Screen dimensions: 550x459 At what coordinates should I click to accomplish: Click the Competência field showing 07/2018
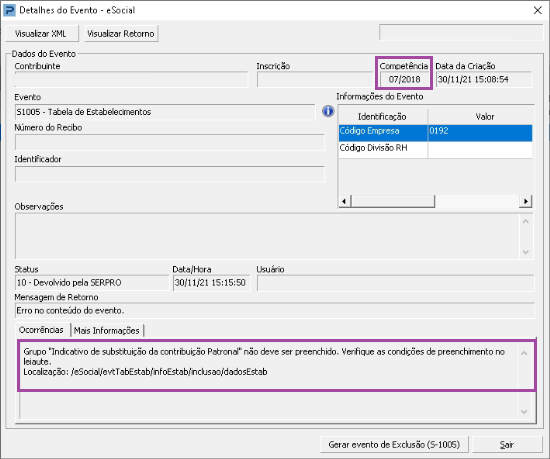click(404, 79)
